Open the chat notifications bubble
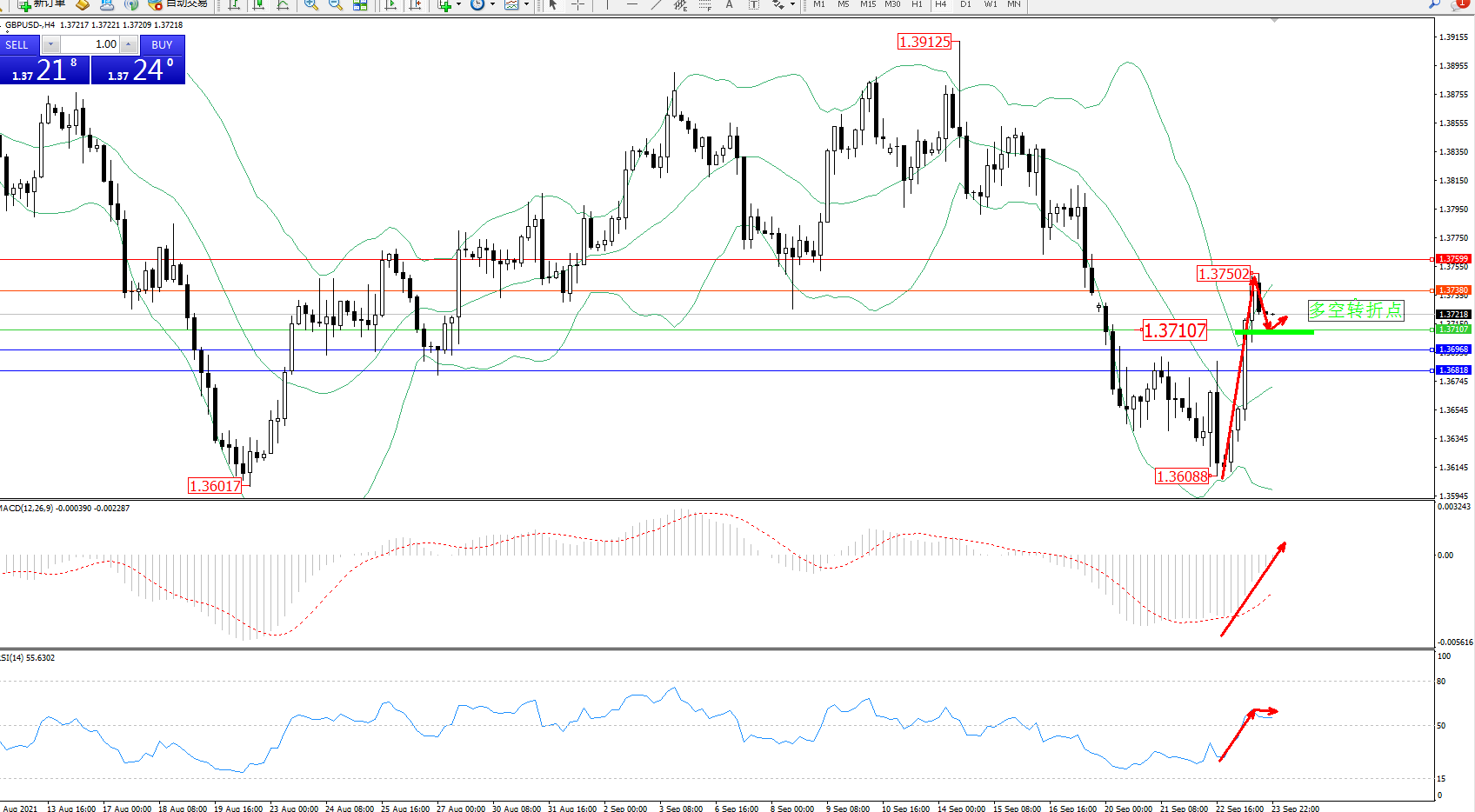Image resolution: width=1475 pixels, height=812 pixels. pos(1459,4)
